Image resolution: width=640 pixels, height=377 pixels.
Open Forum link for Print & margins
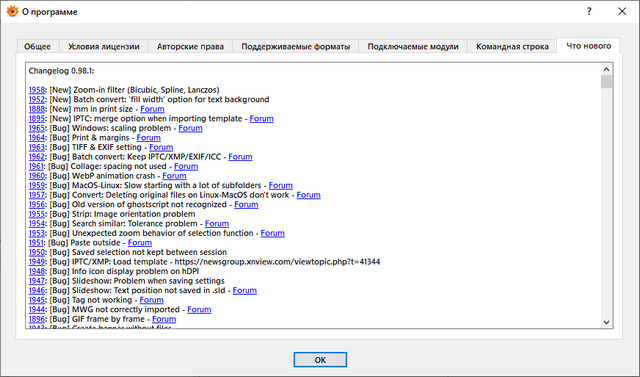click(x=149, y=138)
